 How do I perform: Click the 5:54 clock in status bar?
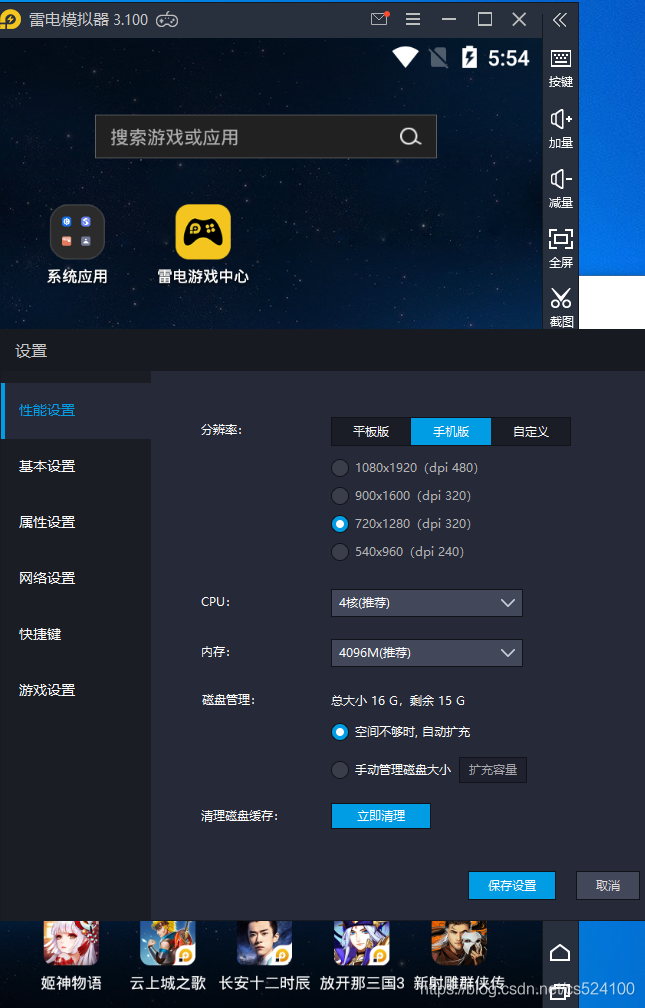coord(508,58)
